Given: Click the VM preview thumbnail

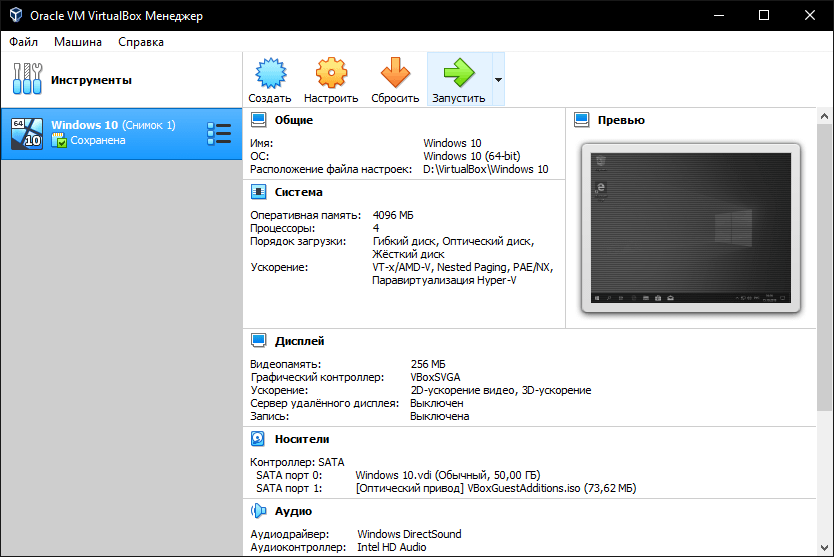Looking at the screenshot, I should tap(689, 228).
